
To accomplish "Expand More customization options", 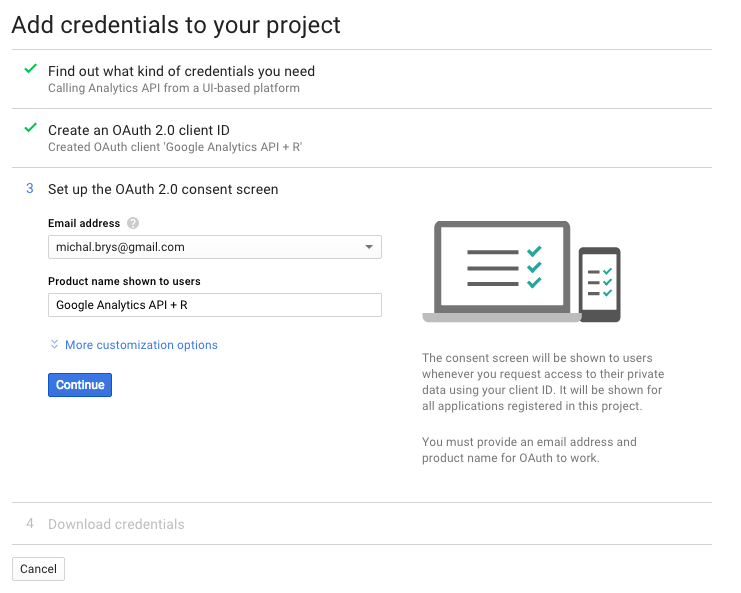I will pyautogui.click(x=141, y=345).
